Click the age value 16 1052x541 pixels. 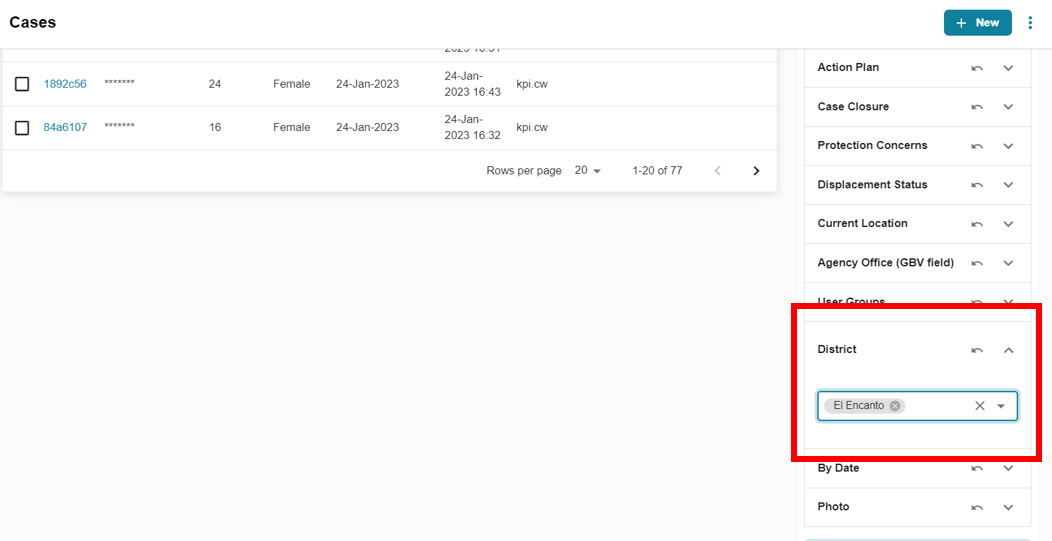tap(215, 127)
